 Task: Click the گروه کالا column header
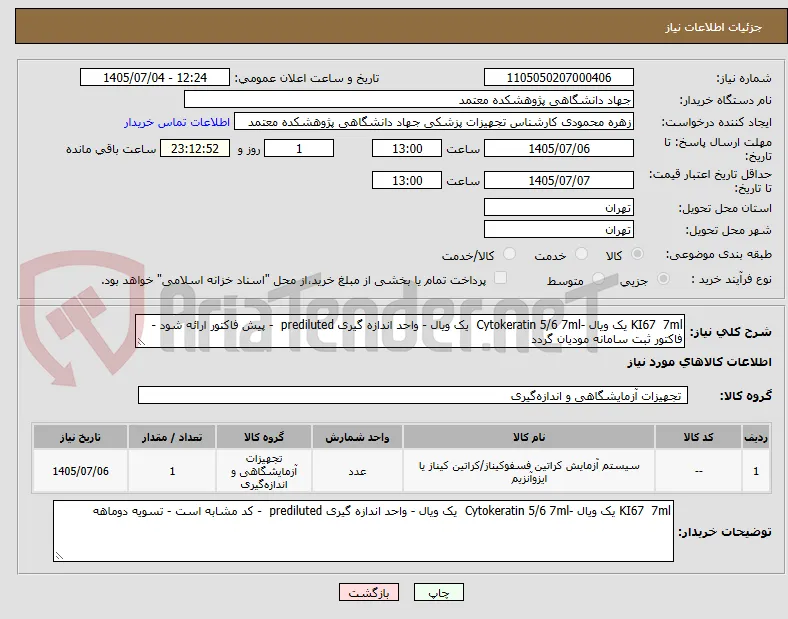[x=264, y=437]
